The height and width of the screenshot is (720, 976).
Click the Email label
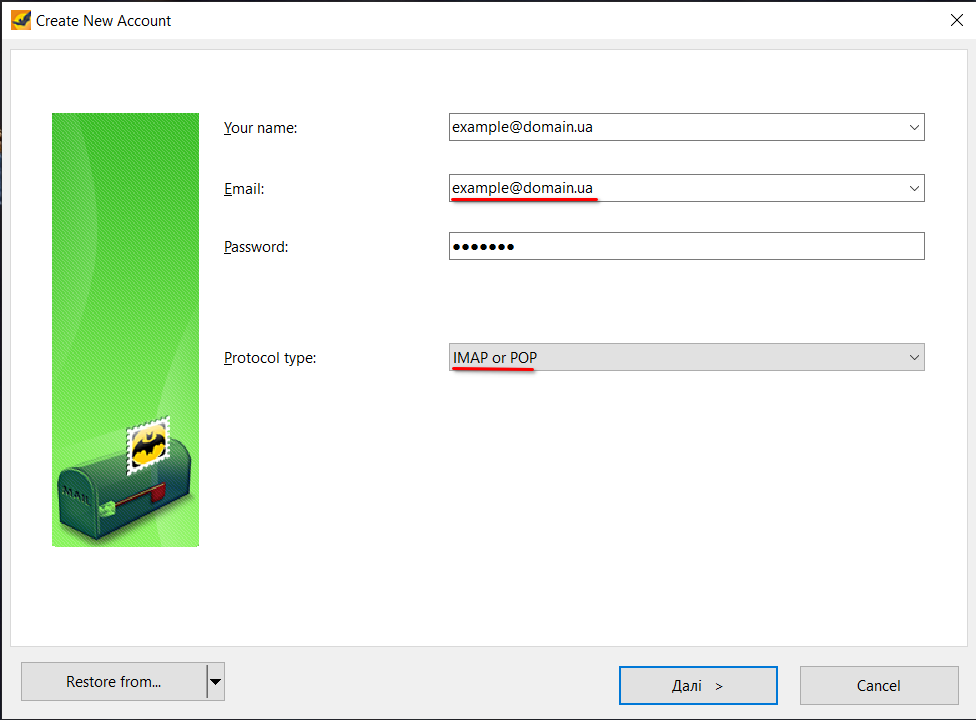(244, 188)
